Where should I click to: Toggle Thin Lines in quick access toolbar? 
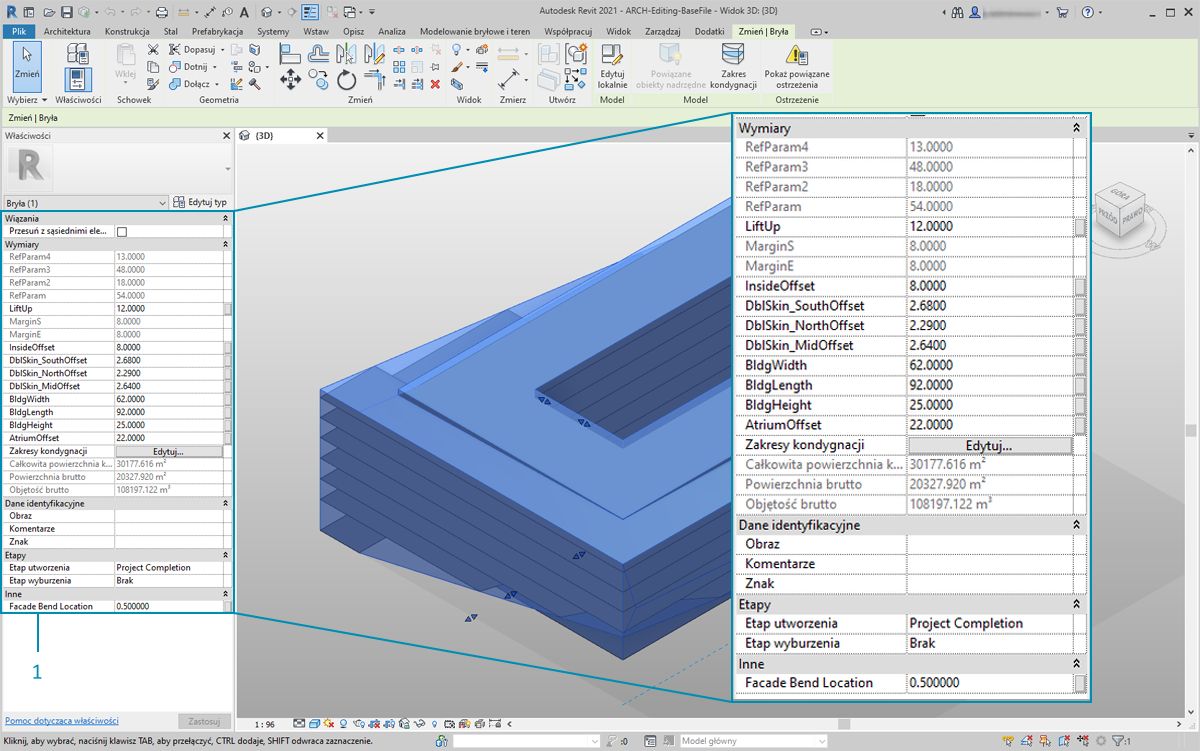pyautogui.click(x=310, y=12)
